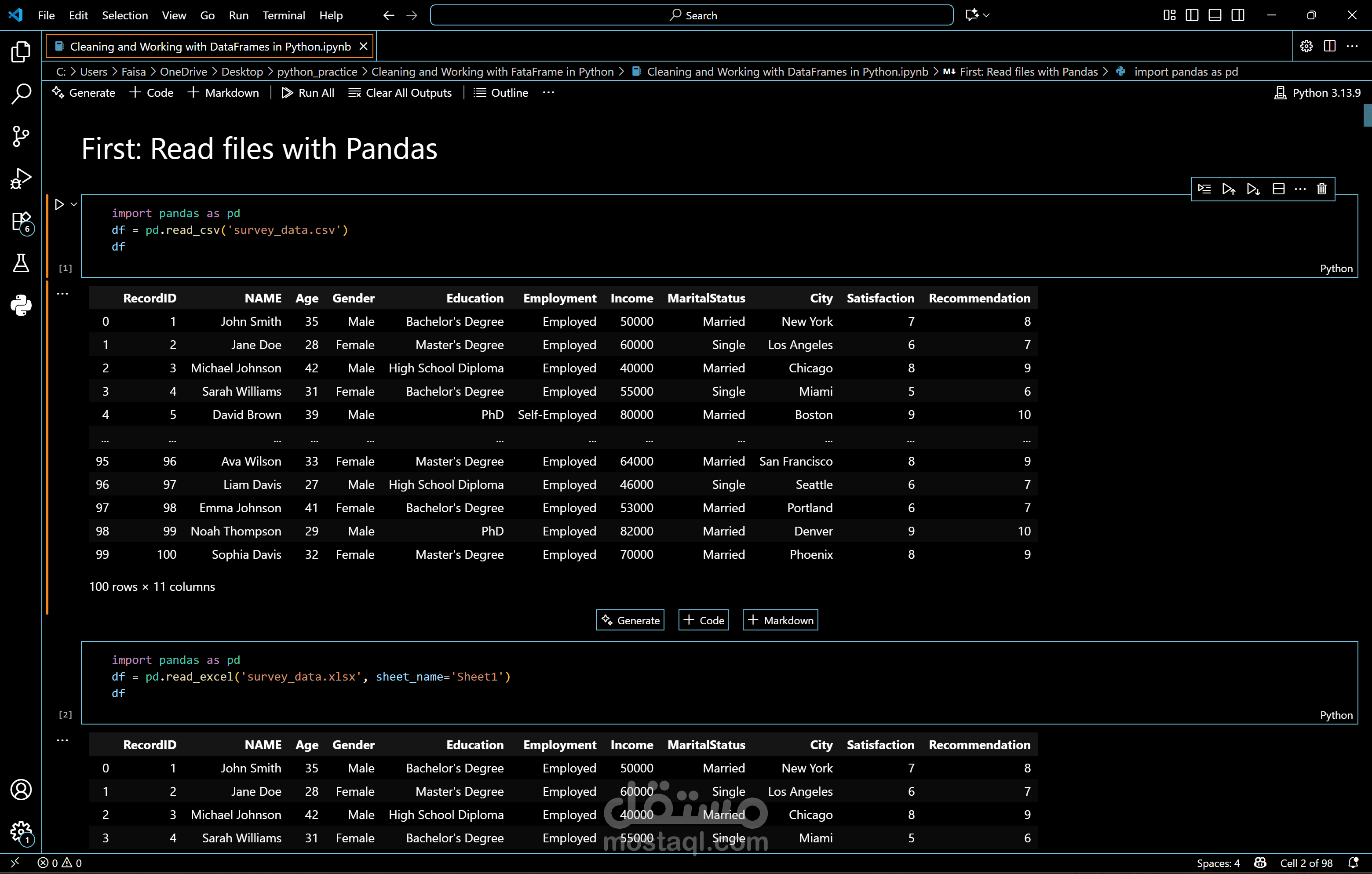1372x874 pixels.
Task: Open errors and warnings in status bar
Action: [60, 863]
